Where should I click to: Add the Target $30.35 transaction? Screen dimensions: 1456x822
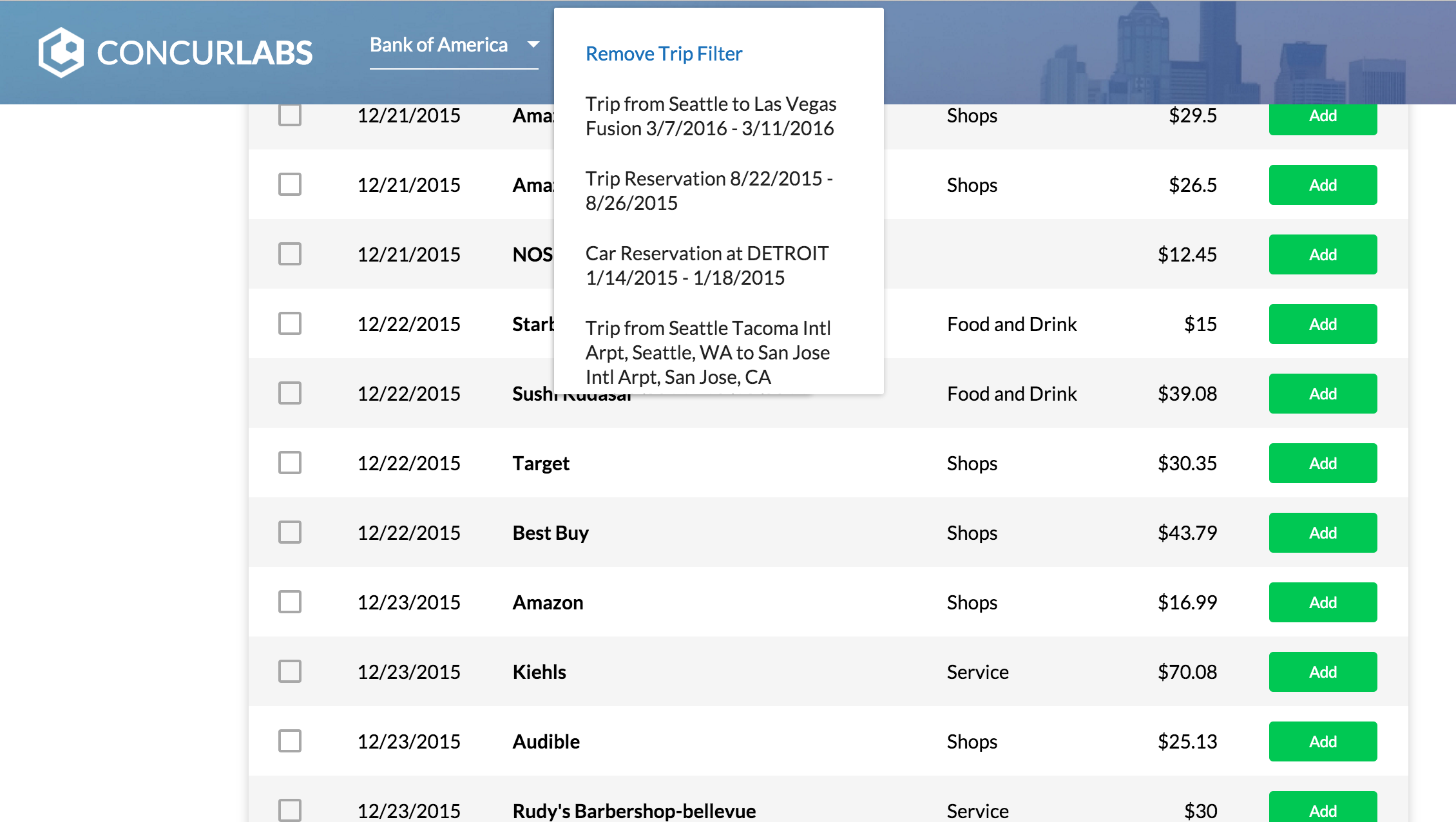1323,463
